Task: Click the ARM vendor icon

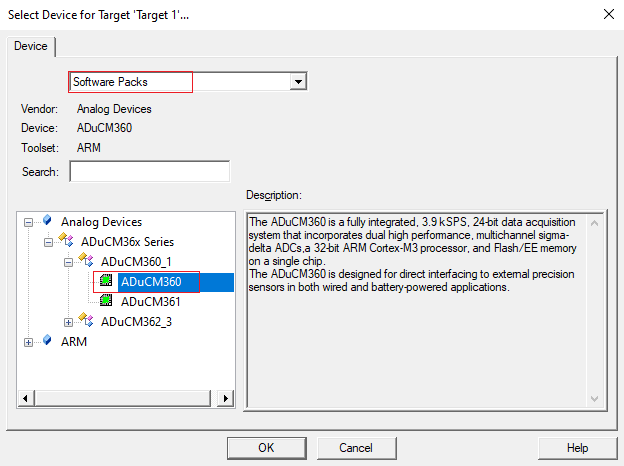Action: (47, 340)
